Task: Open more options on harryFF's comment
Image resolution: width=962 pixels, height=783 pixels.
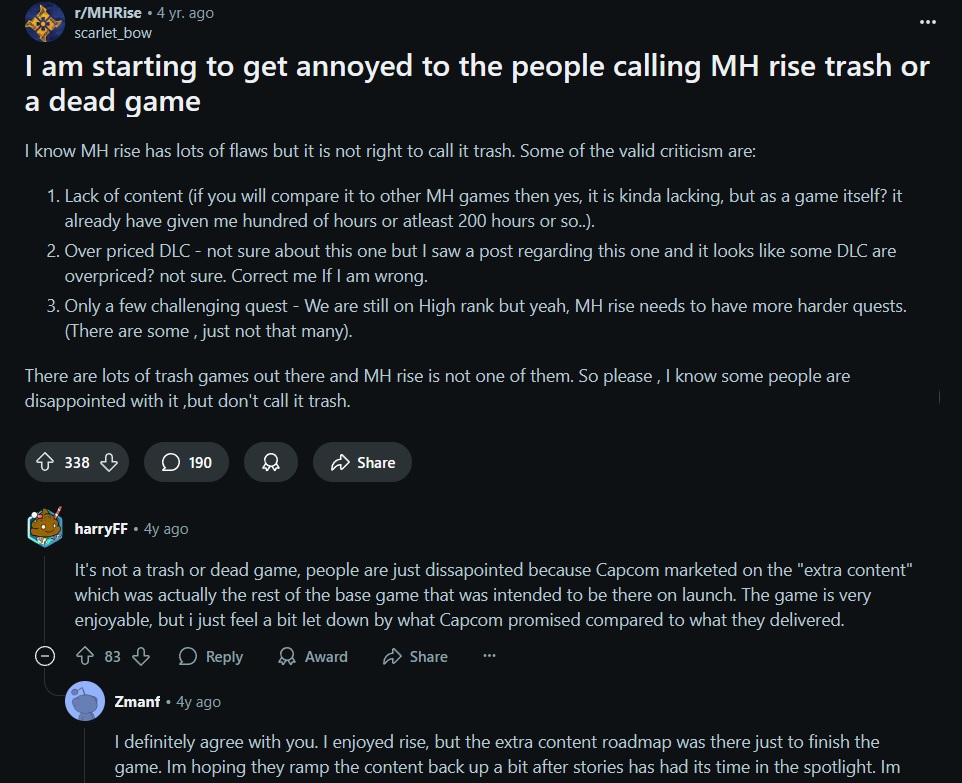Action: pos(489,656)
